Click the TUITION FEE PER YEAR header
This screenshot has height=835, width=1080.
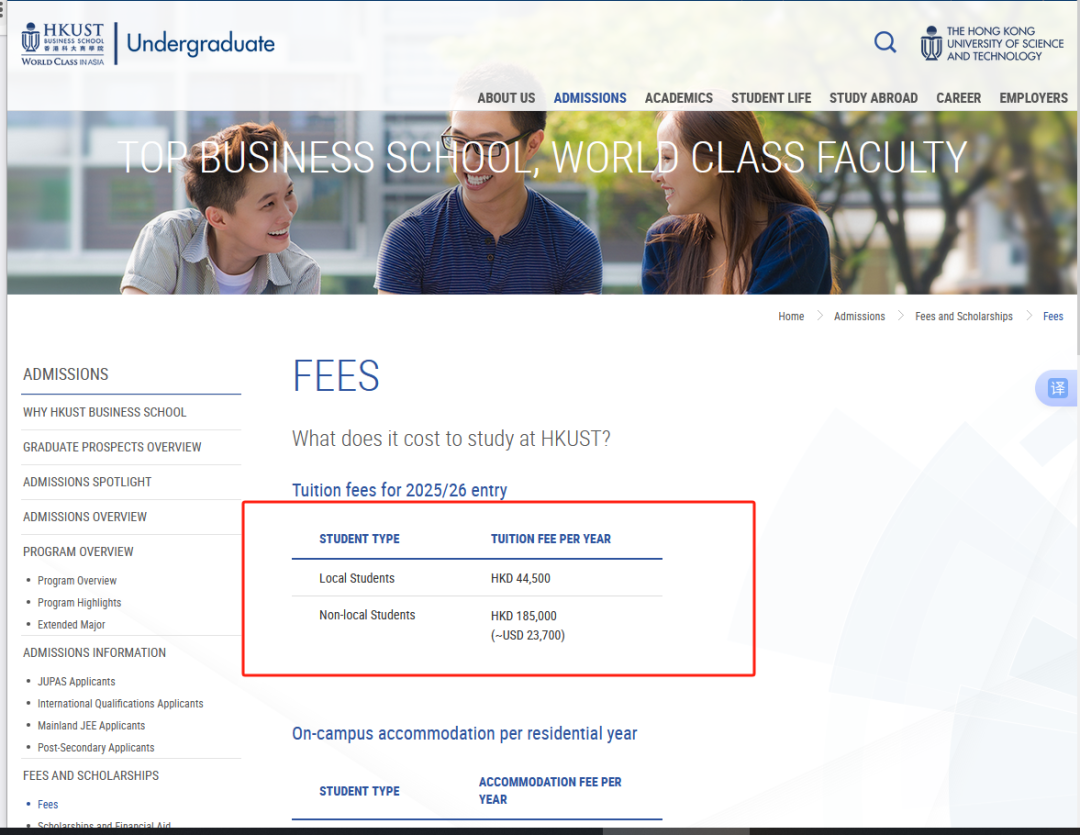click(551, 539)
